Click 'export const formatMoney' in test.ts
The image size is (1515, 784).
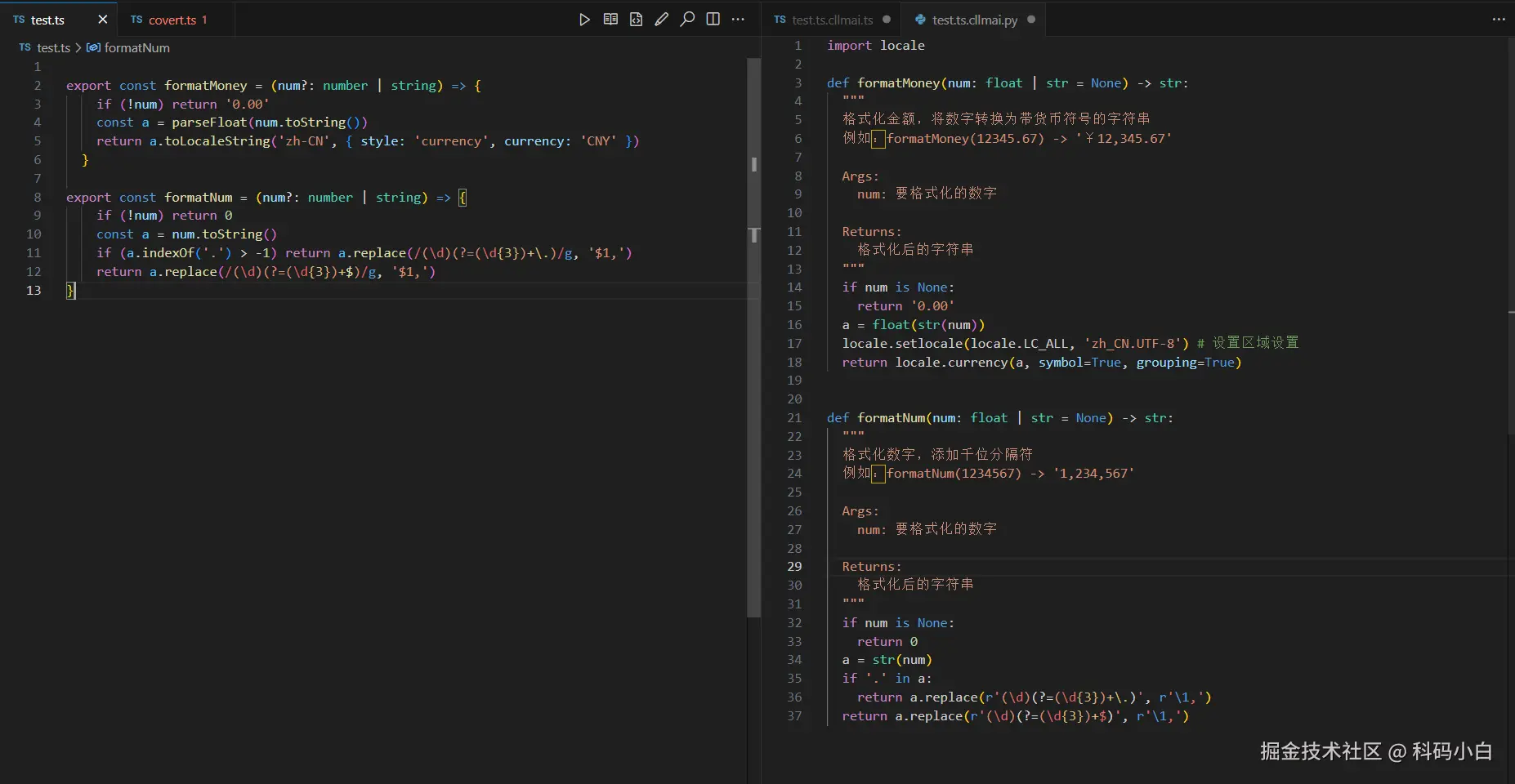coord(156,86)
